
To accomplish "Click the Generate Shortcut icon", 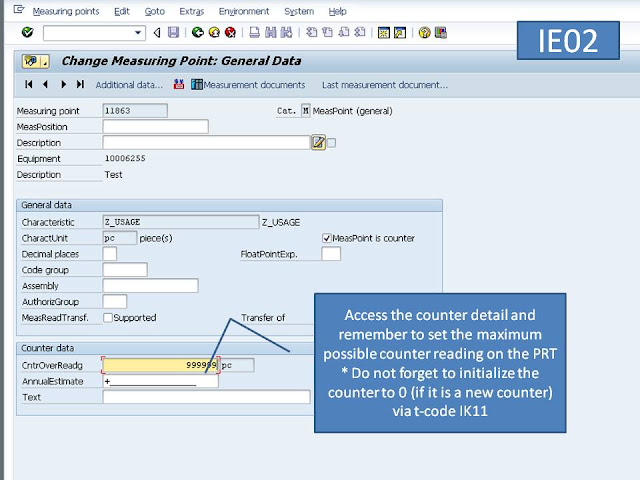I will pyautogui.click(x=400, y=32).
